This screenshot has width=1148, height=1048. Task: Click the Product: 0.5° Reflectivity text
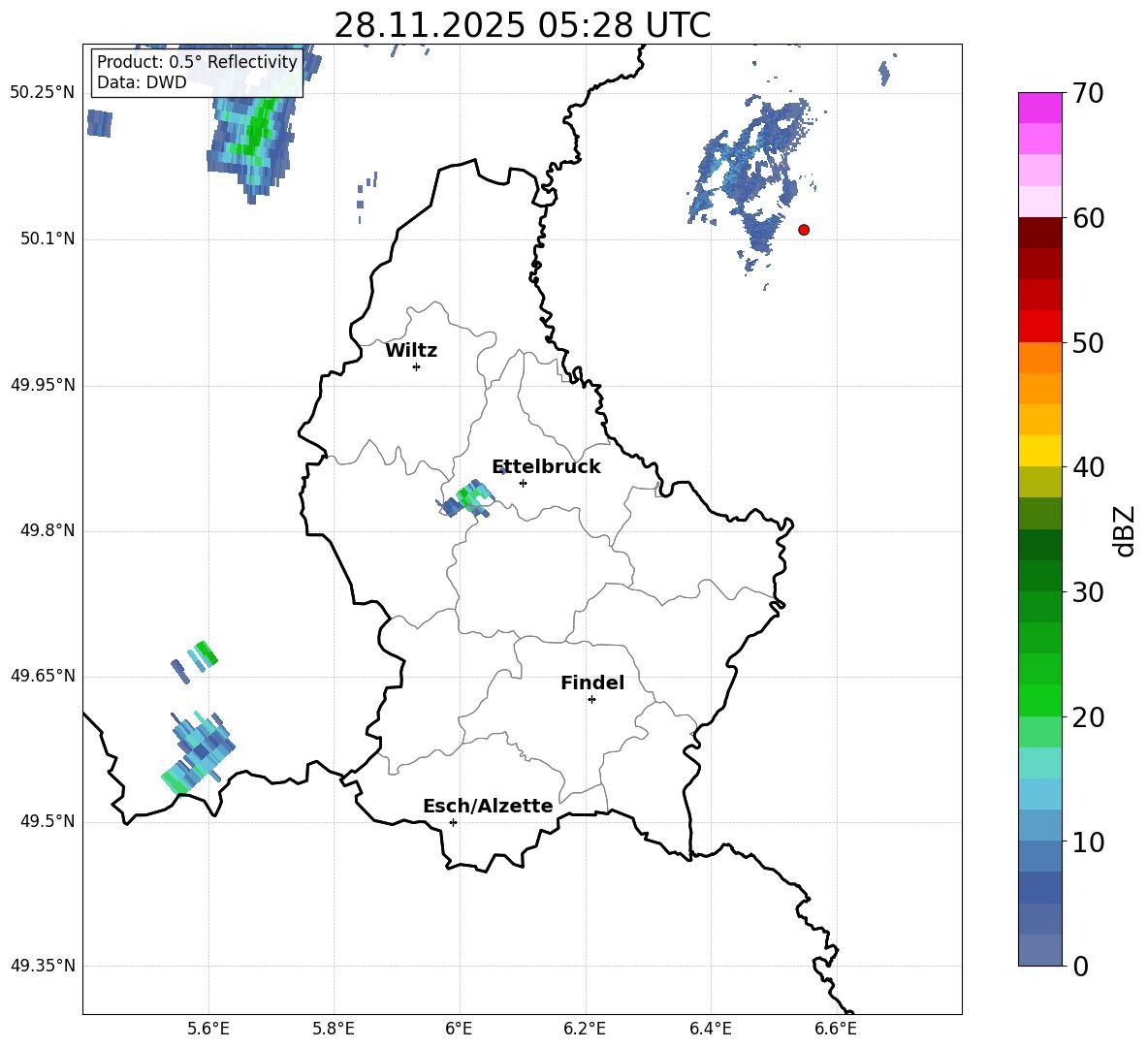point(197,62)
